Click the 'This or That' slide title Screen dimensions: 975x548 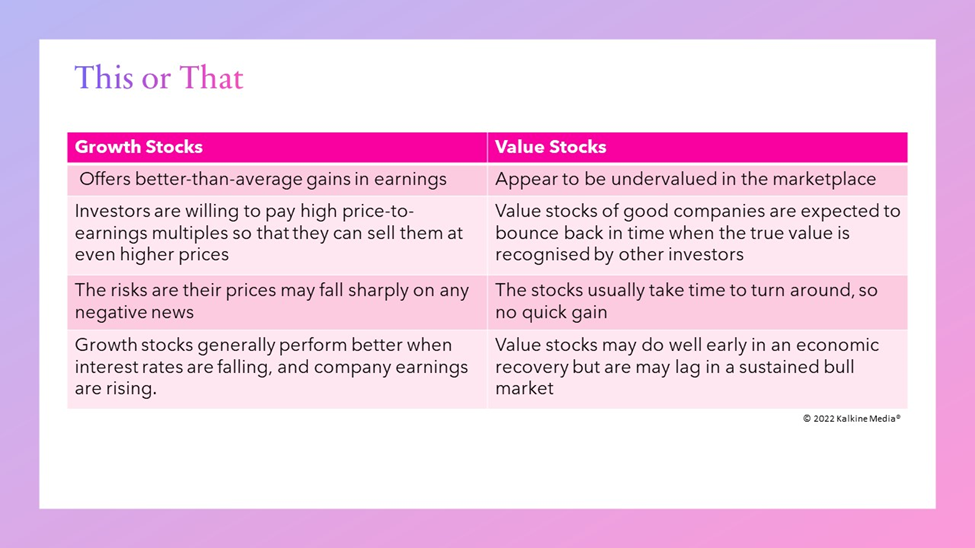tap(159, 78)
